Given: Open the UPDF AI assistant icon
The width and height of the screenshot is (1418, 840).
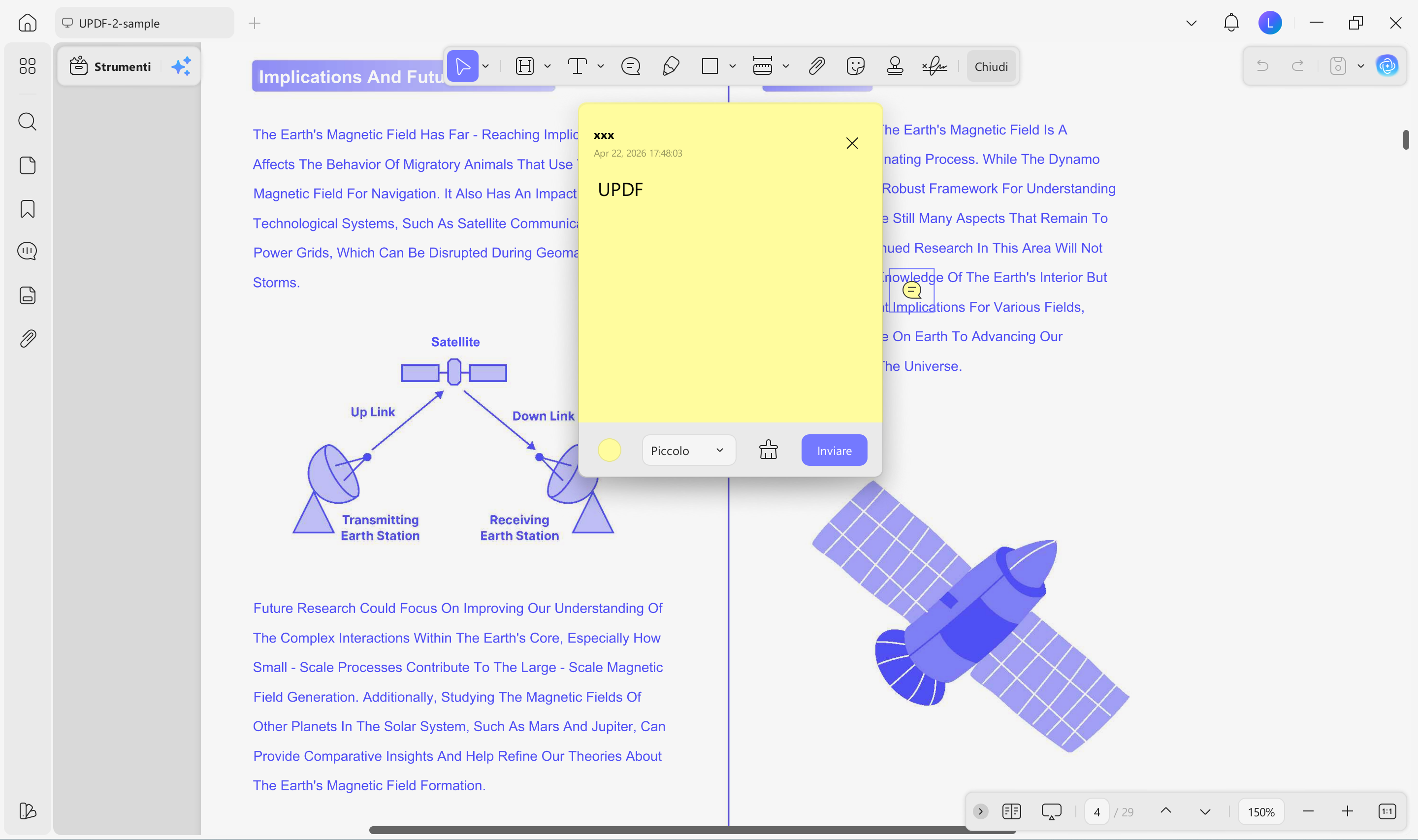Looking at the screenshot, I should tap(1387, 66).
